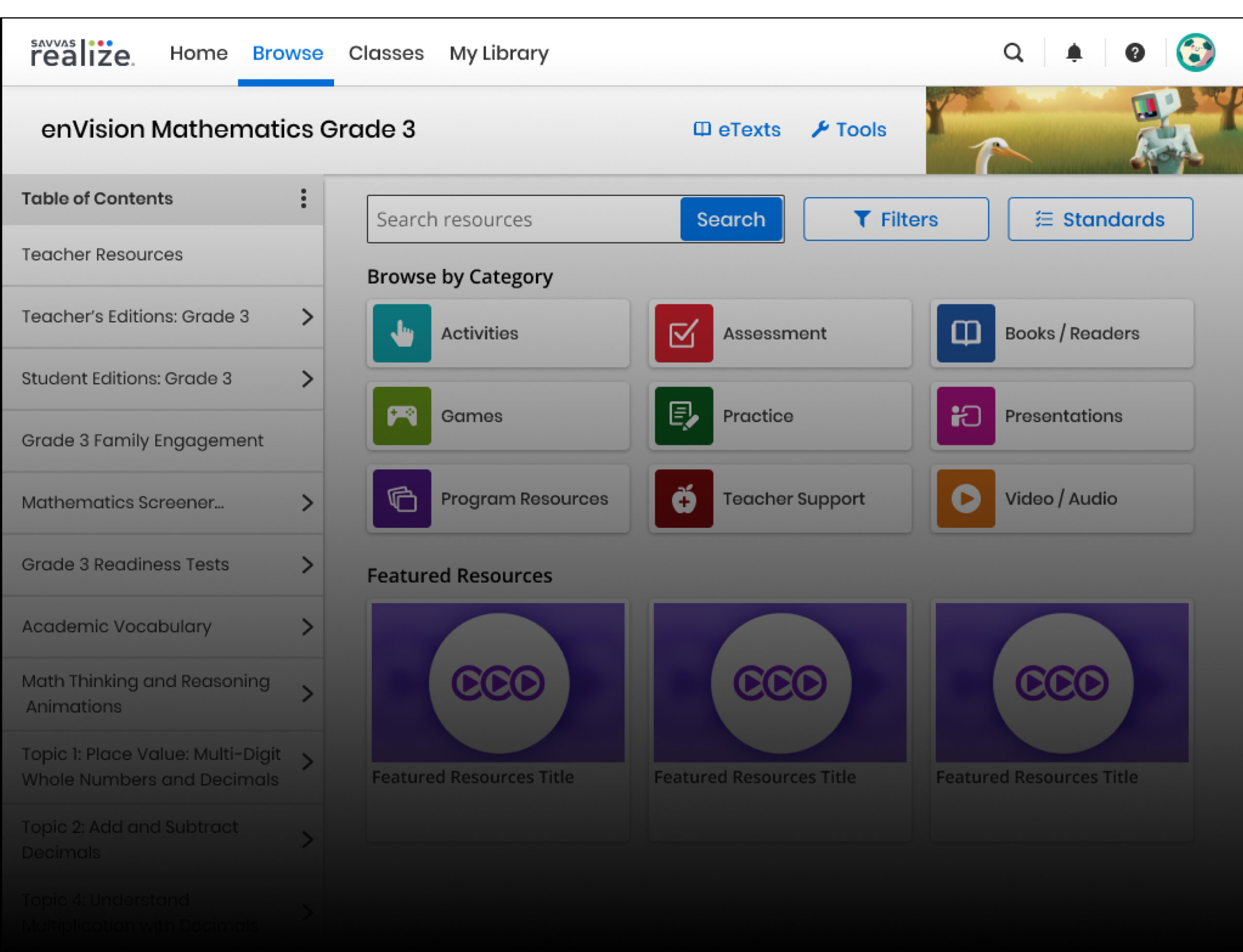
Task: Open the My Library tab
Action: point(499,53)
